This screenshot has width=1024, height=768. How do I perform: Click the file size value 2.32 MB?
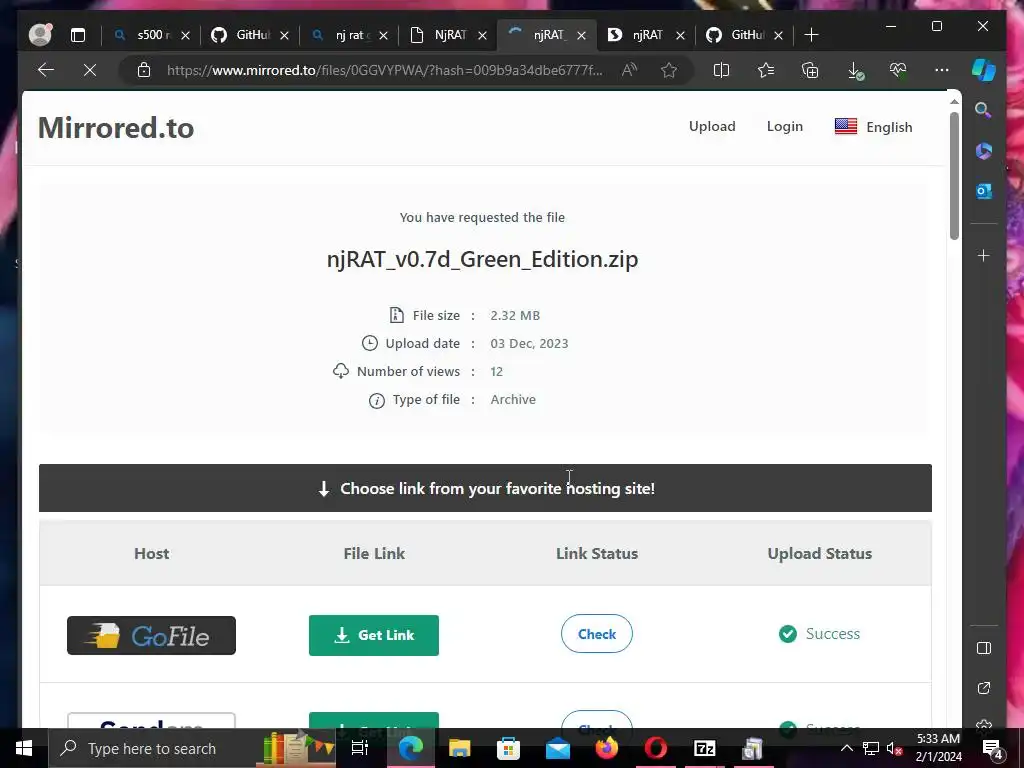pos(515,315)
